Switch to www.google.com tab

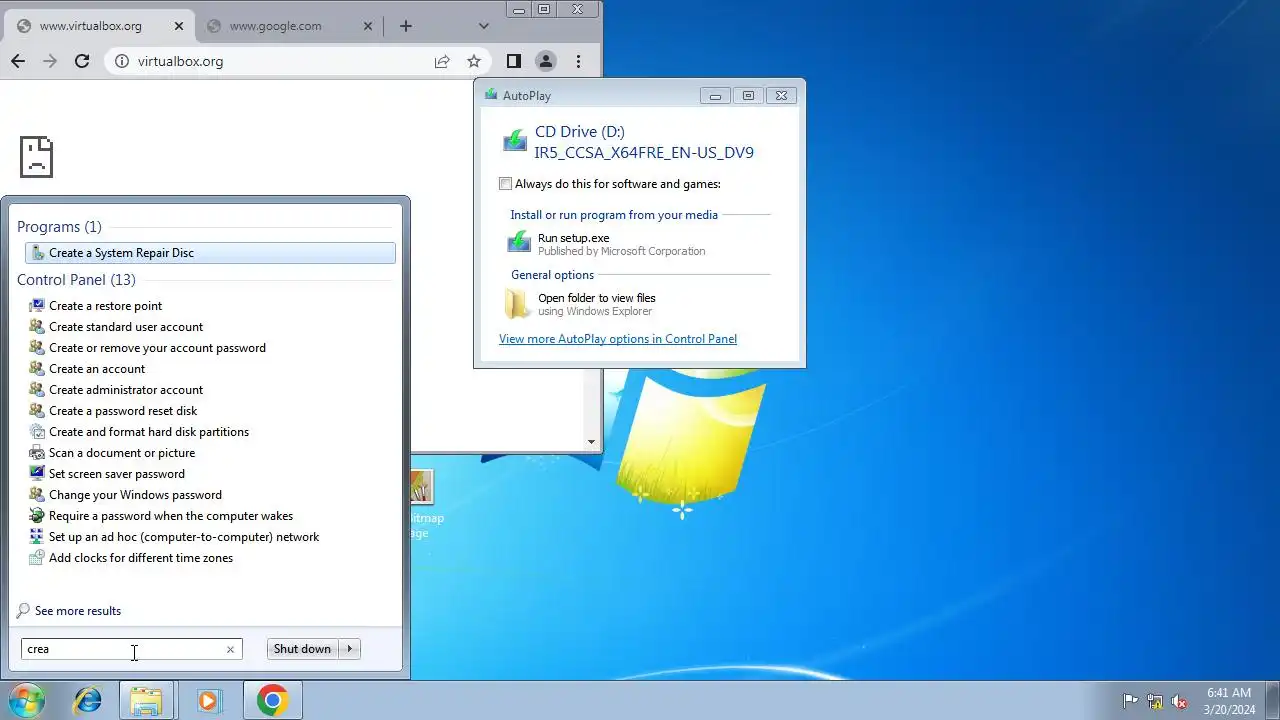click(275, 26)
